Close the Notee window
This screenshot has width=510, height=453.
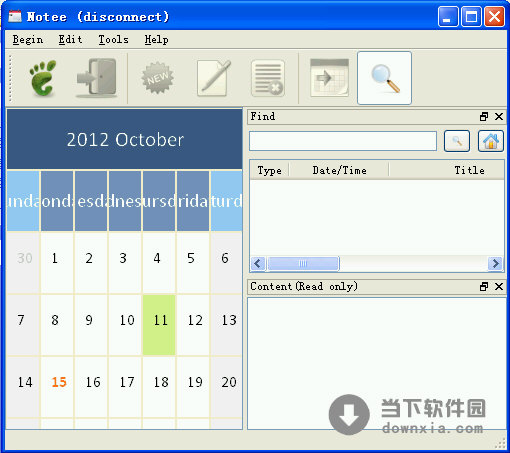[494, 16]
